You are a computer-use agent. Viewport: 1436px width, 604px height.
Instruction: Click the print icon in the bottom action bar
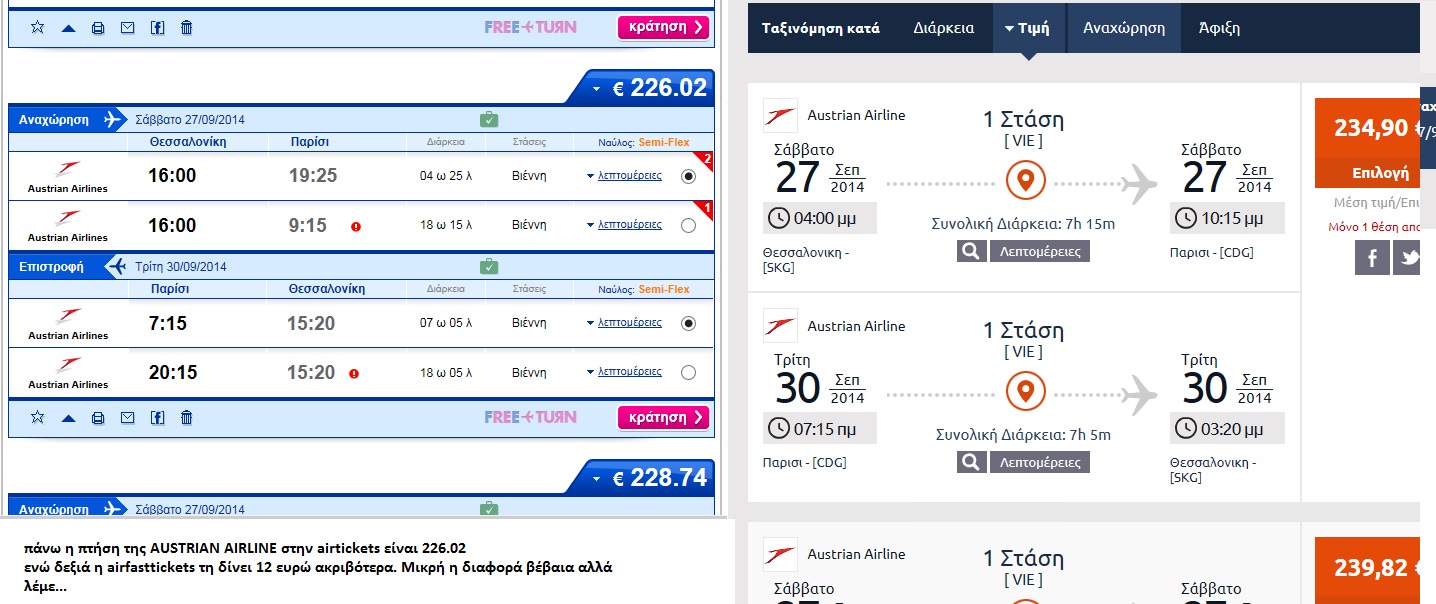[x=98, y=418]
